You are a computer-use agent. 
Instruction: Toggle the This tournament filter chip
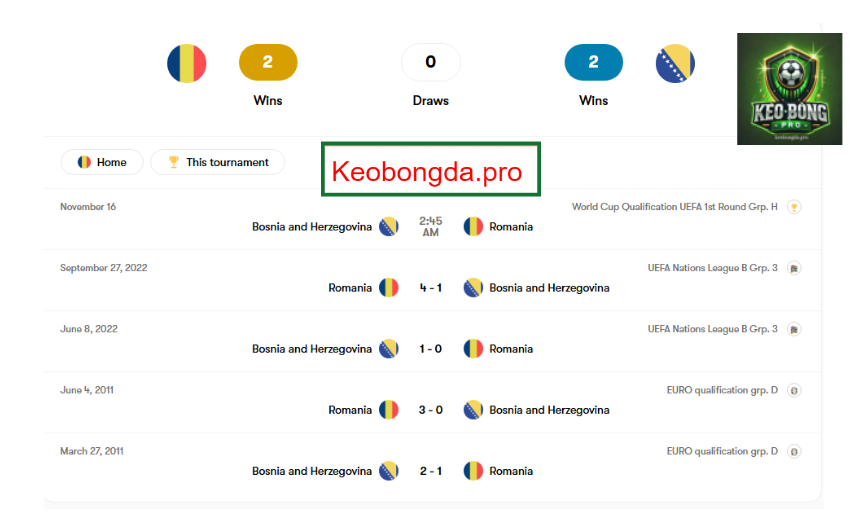[218, 162]
